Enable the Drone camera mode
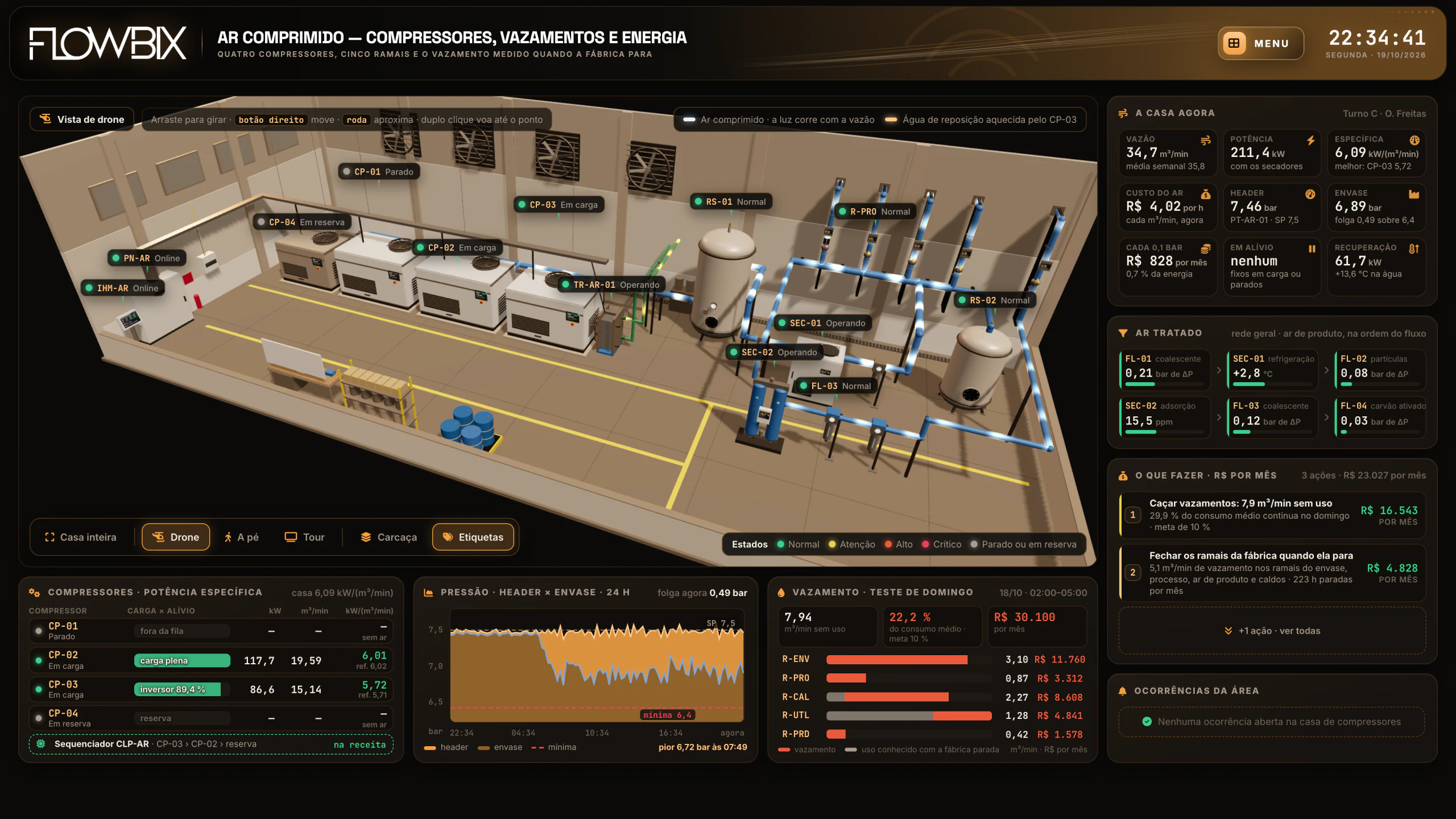 tap(176, 537)
